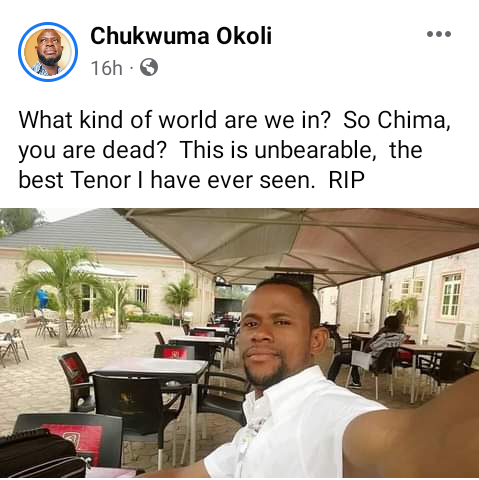Tap the black bag in the photo corner

coord(40,454)
